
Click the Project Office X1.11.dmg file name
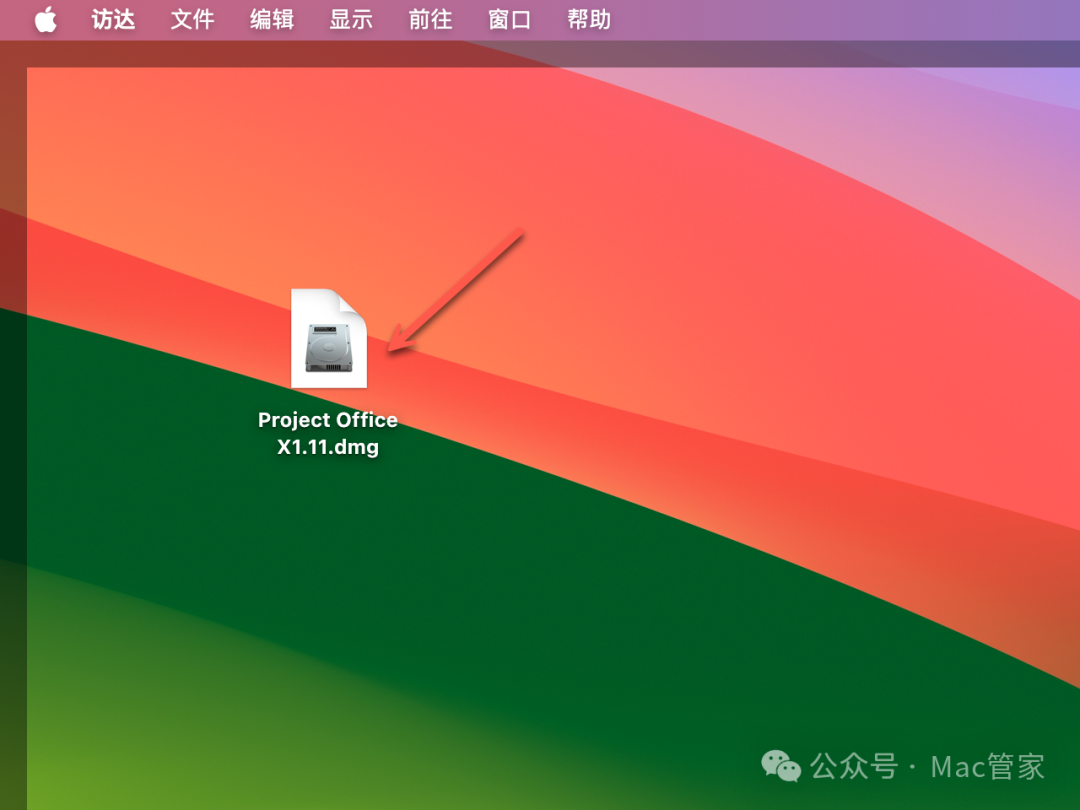(x=328, y=433)
